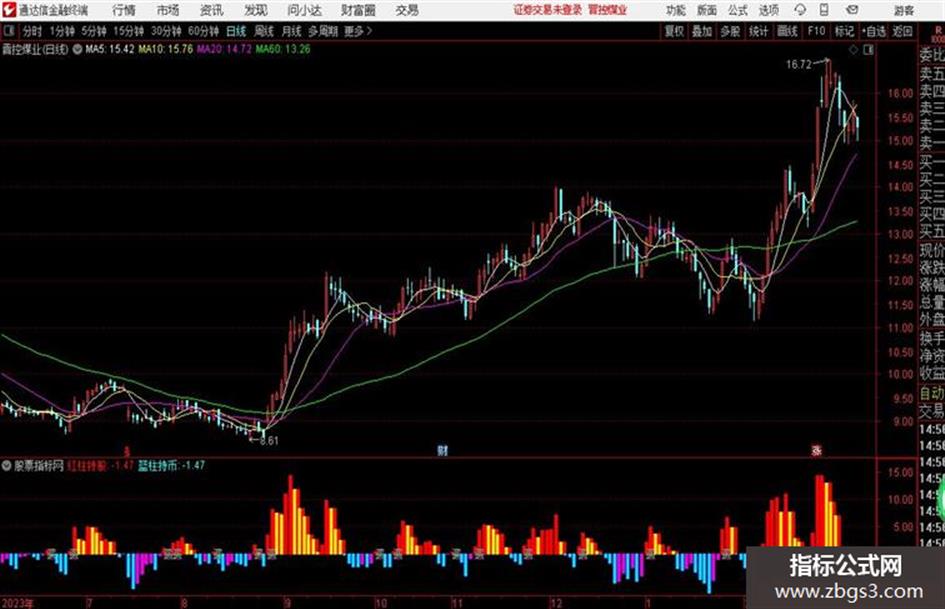Screen dimensions: 945x609
Task: Switch to the 15分钟 period tab
Action: tap(129, 31)
